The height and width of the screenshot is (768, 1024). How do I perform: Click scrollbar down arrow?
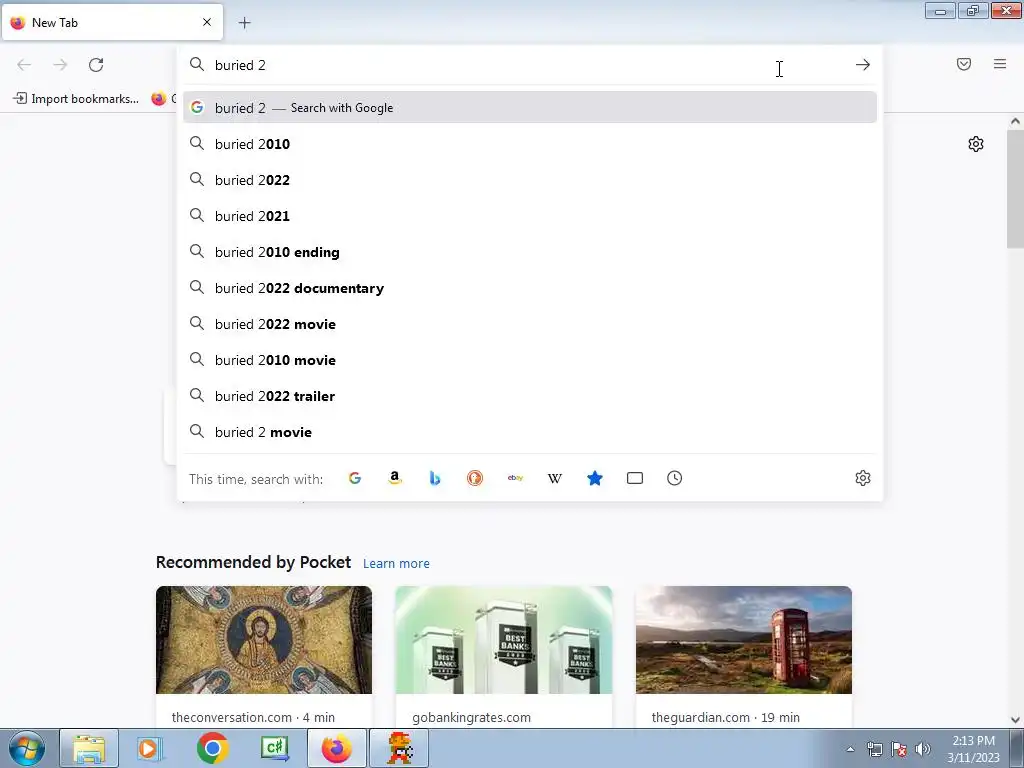pyautogui.click(x=1015, y=720)
